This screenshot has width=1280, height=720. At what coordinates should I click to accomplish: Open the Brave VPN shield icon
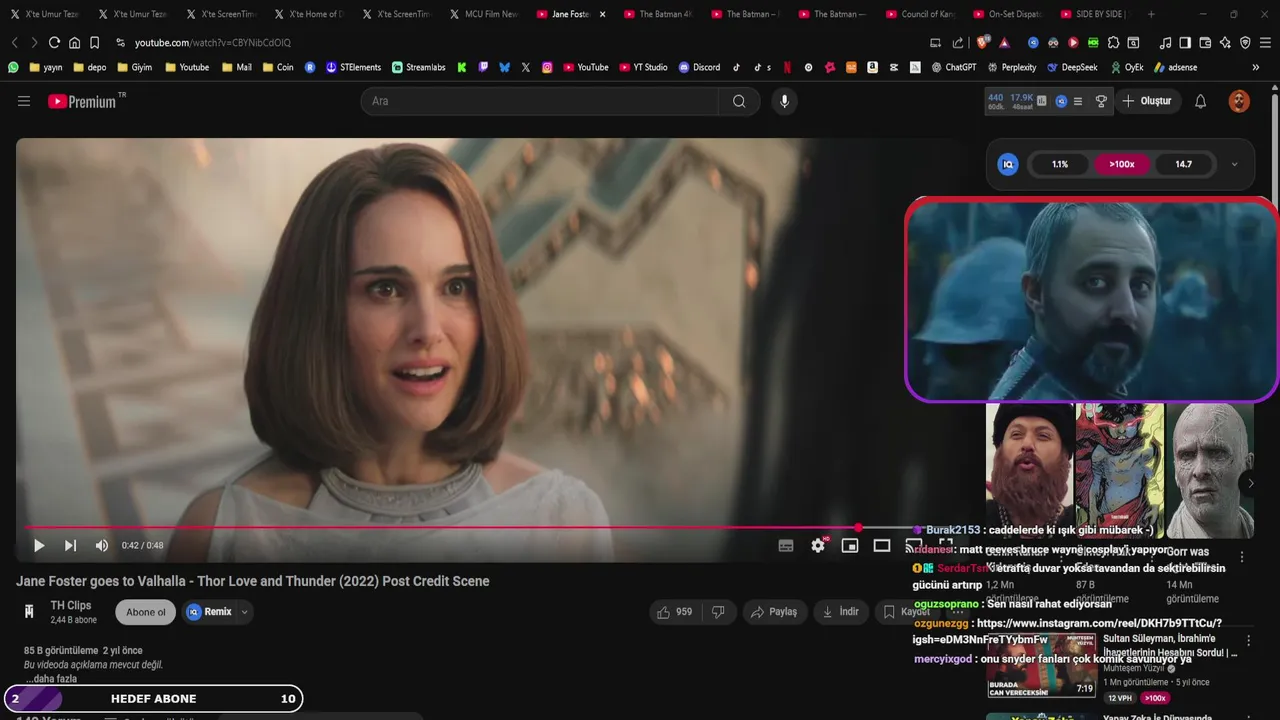pyautogui.click(x=1245, y=43)
